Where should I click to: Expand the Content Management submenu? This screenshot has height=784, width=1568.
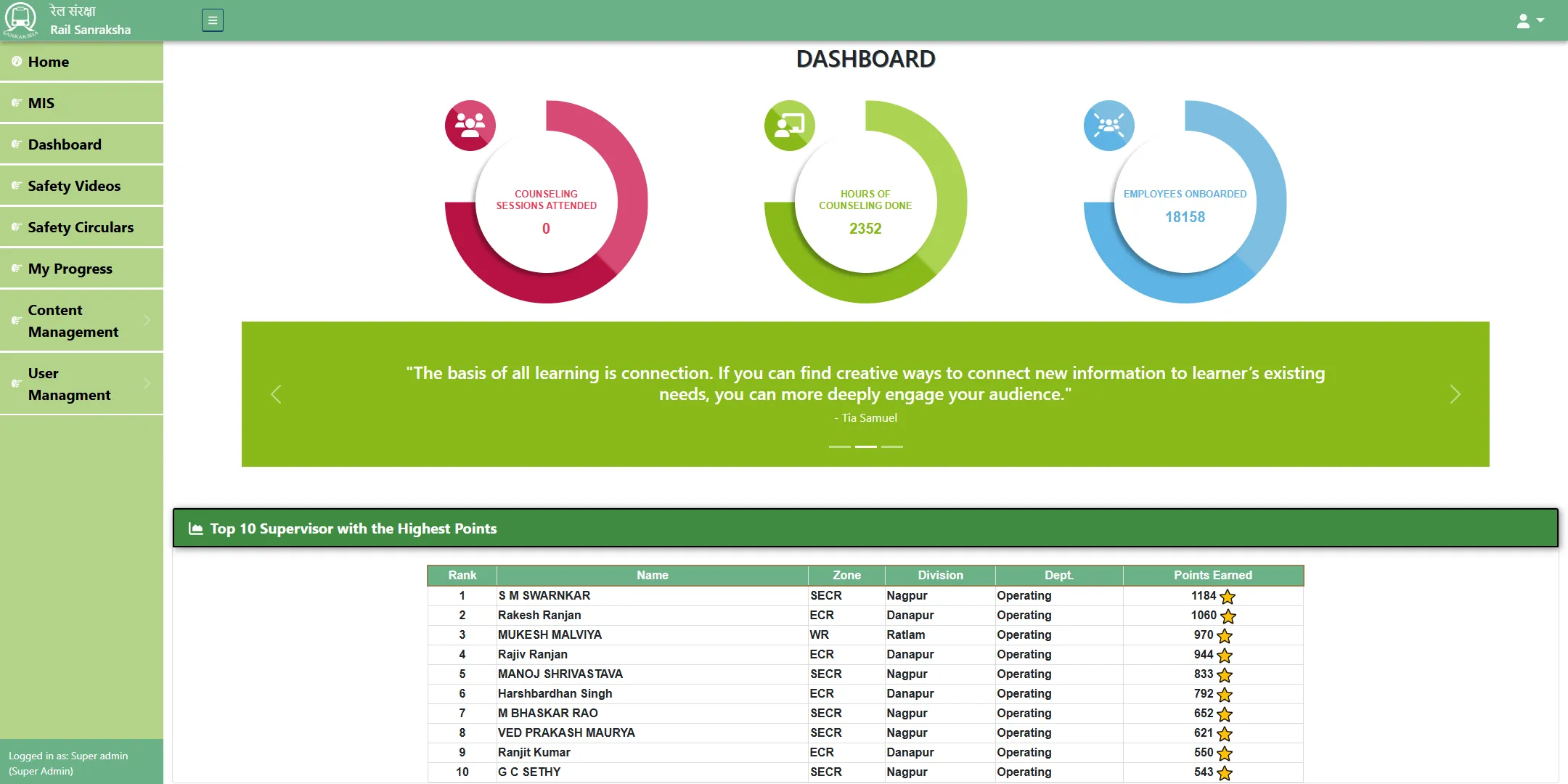click(x=81, y=321)
